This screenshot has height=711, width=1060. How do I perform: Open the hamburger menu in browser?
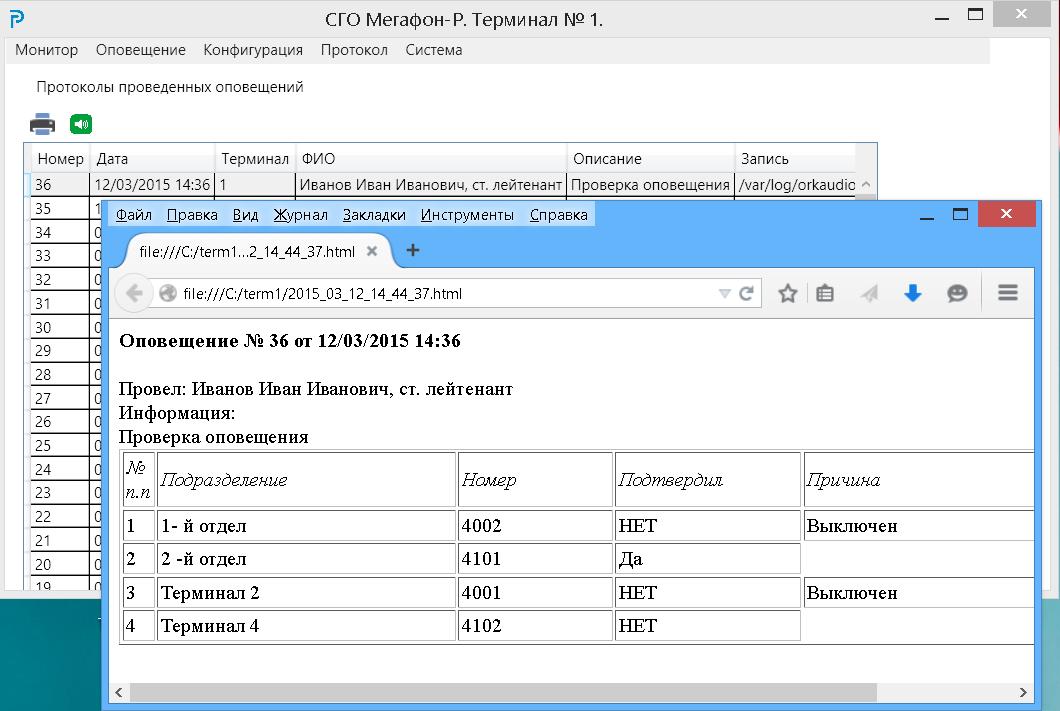1008,293
